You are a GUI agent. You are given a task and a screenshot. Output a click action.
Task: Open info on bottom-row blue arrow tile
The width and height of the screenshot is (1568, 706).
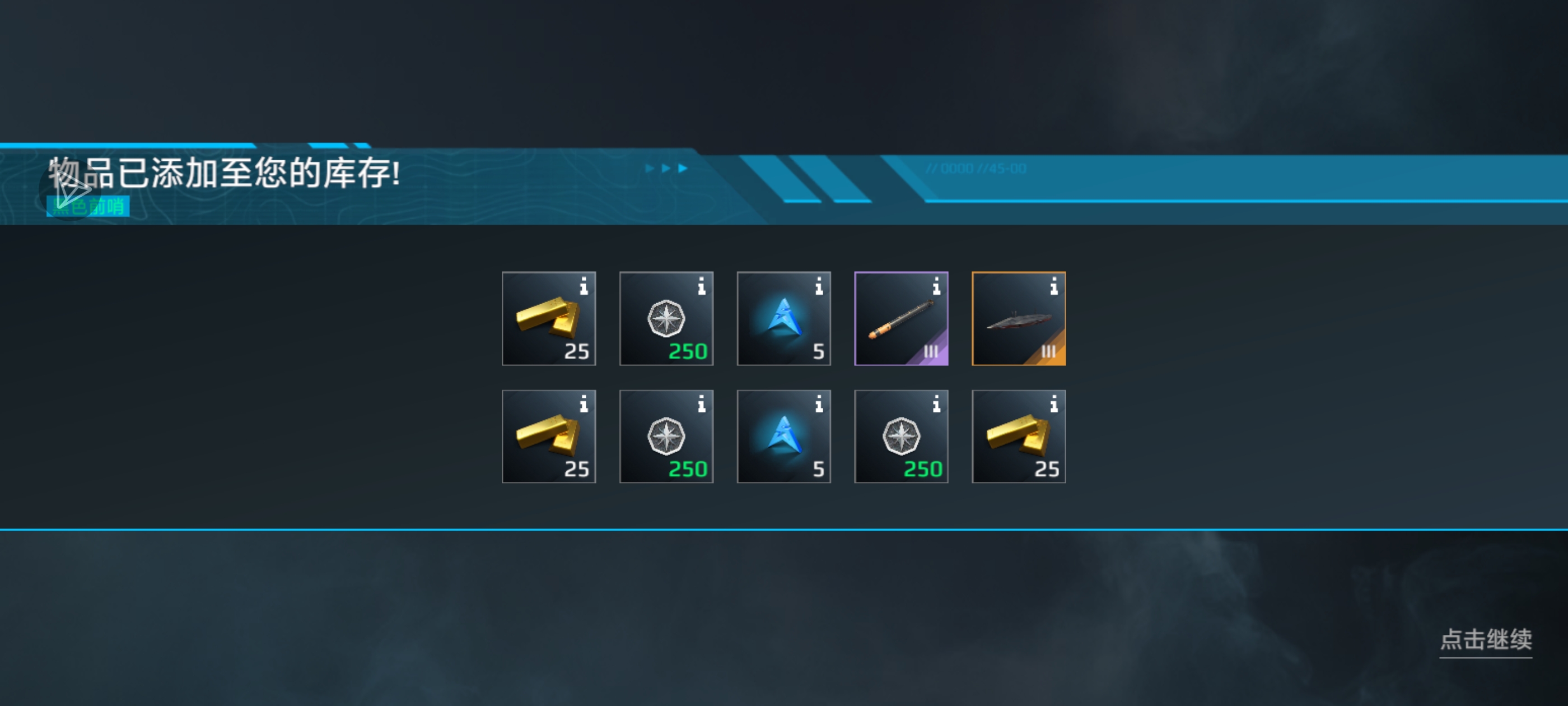point(818,403)
